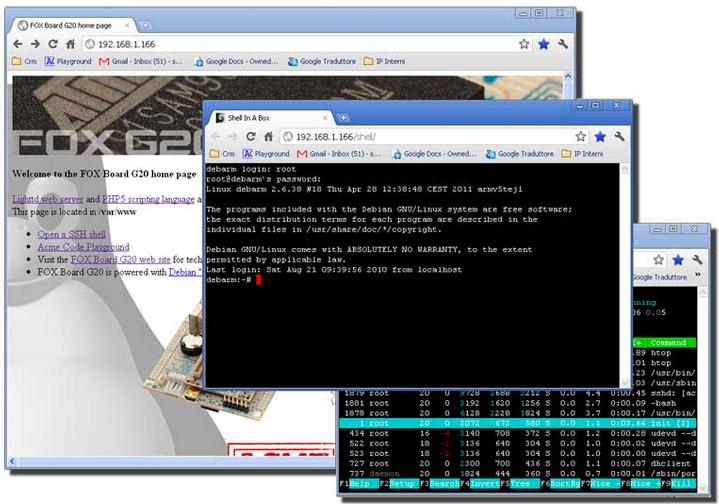The image size is (719, 504).
Task: Open IP Interni folder in FOX Board window
Action: tap(384, 61)
